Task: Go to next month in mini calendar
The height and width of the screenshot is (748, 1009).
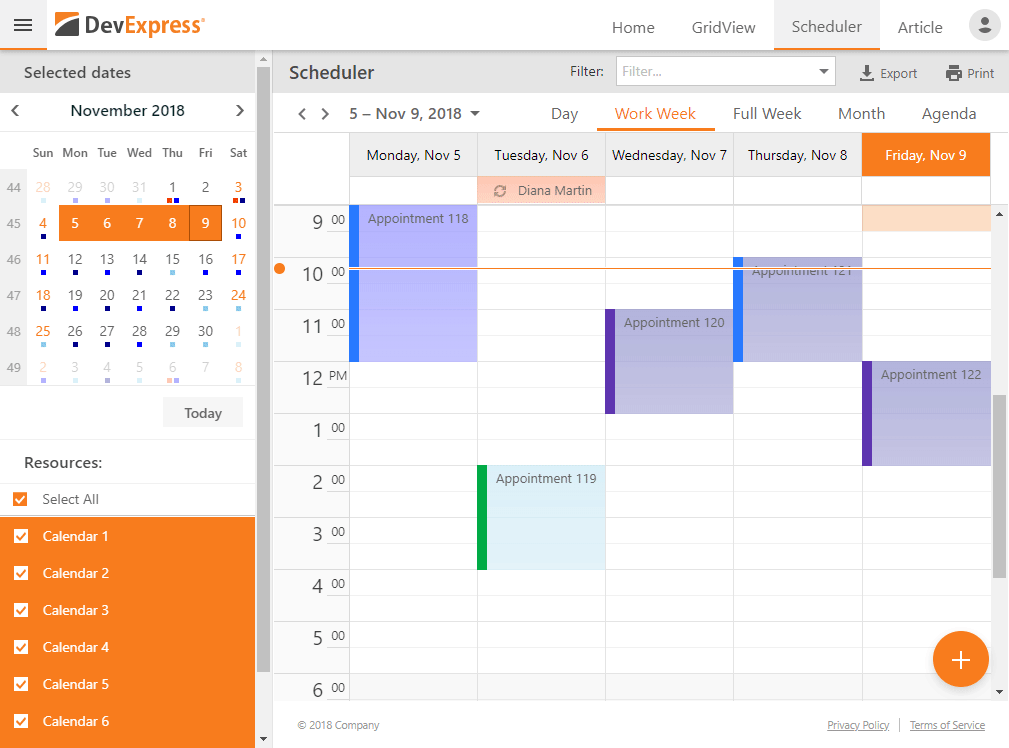Action: [x=240, y=110]
